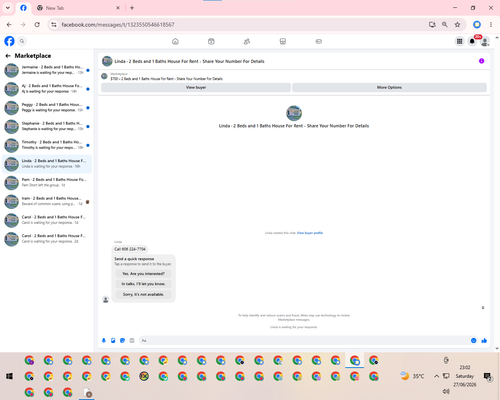Open the Gaming controller icon in the top navigation

click(318, 41)
